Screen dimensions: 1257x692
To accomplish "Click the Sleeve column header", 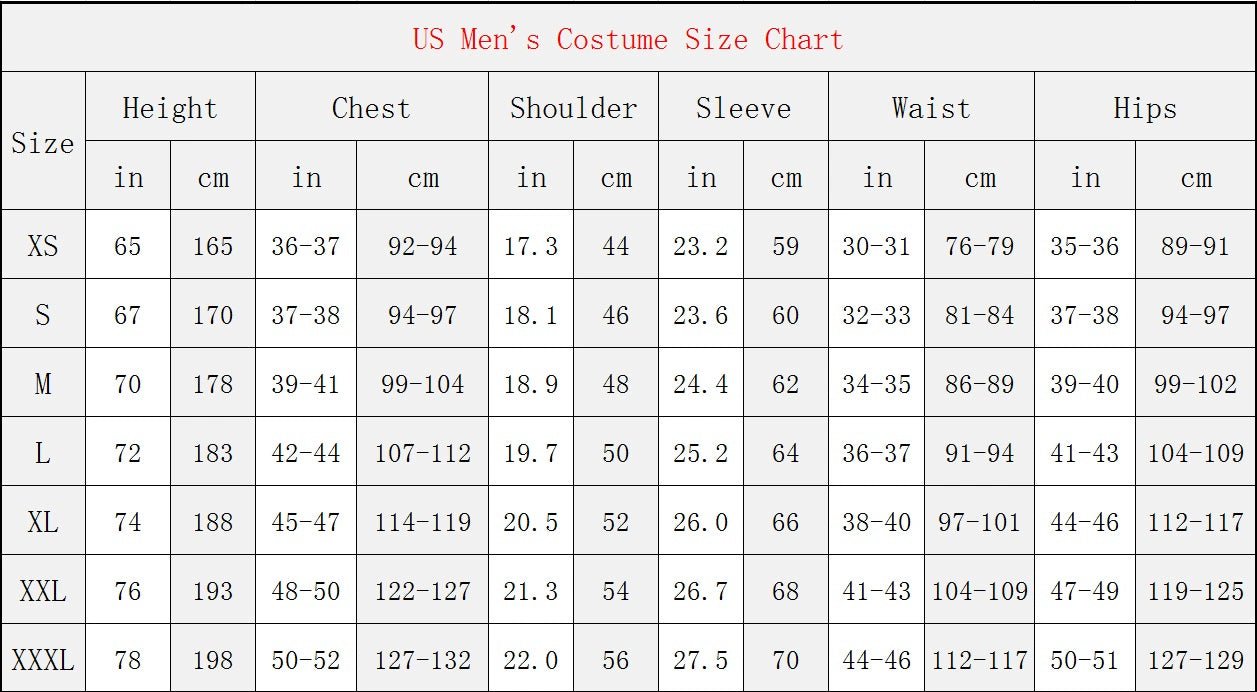I will coord(743,108).
